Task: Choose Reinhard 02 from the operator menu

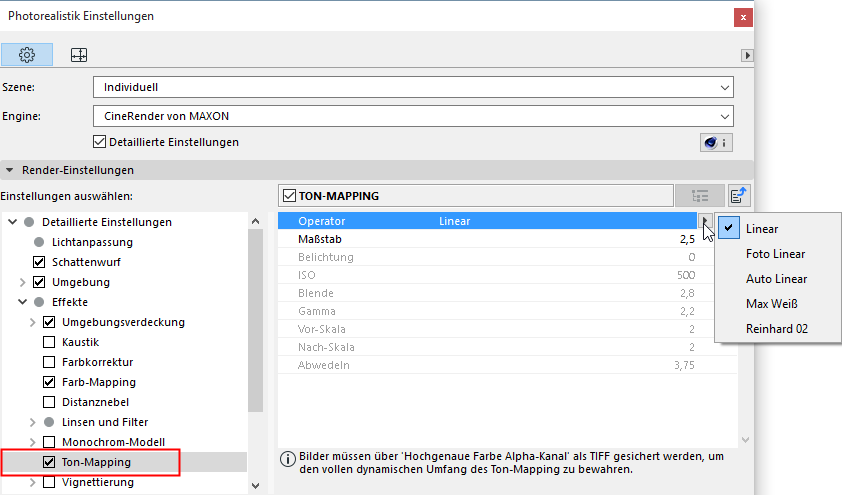Action: 778,329
